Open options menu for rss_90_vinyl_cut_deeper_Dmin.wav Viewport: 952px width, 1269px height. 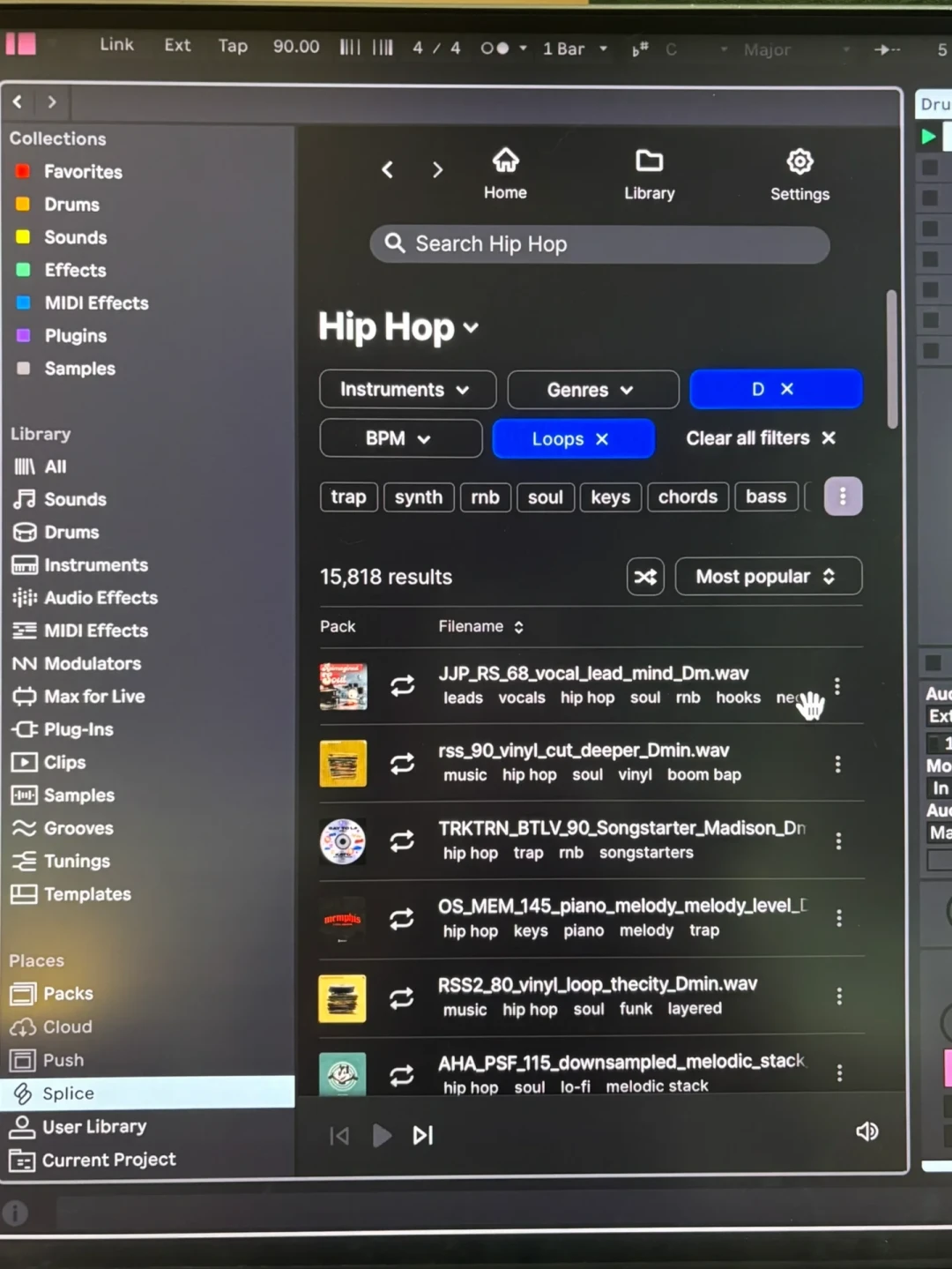(837, 764)
